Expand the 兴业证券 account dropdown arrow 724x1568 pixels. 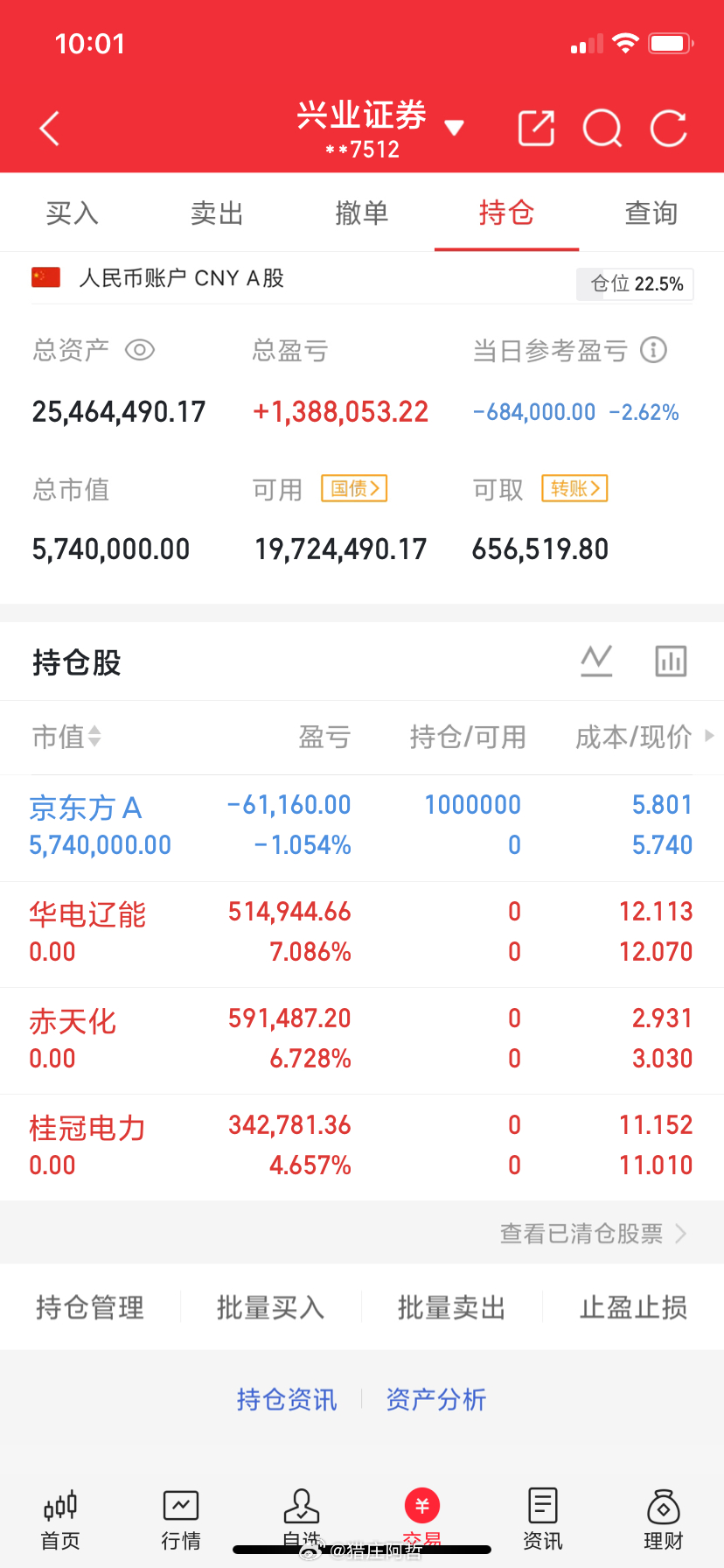point(454,128)
